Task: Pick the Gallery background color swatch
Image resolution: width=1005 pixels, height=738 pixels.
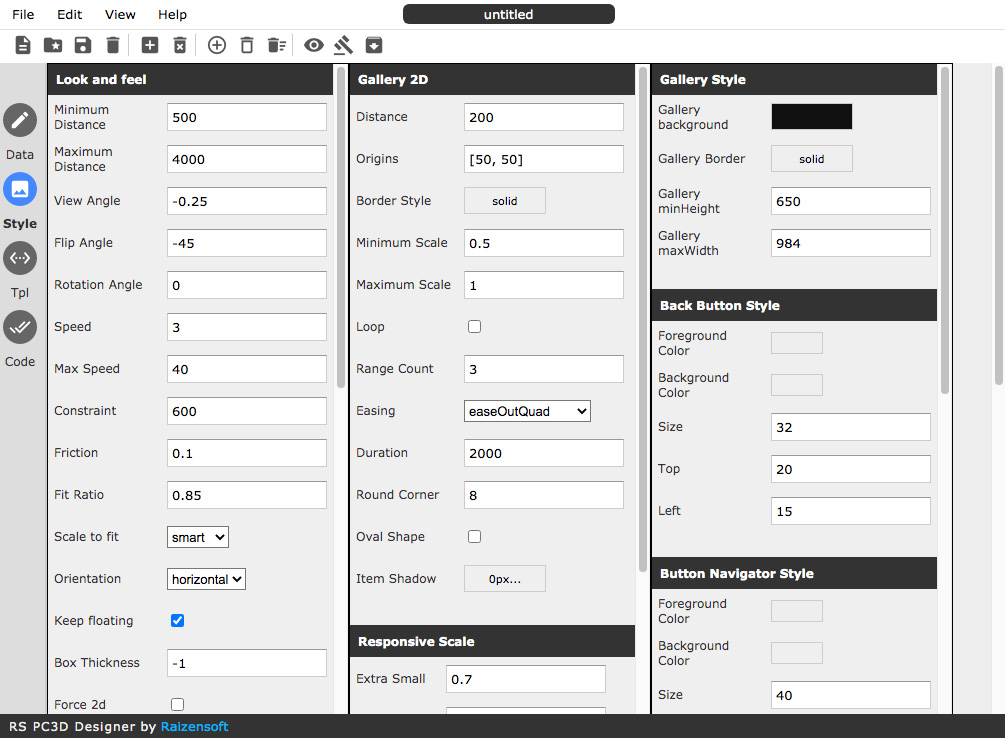Action: tap(811, 117)
